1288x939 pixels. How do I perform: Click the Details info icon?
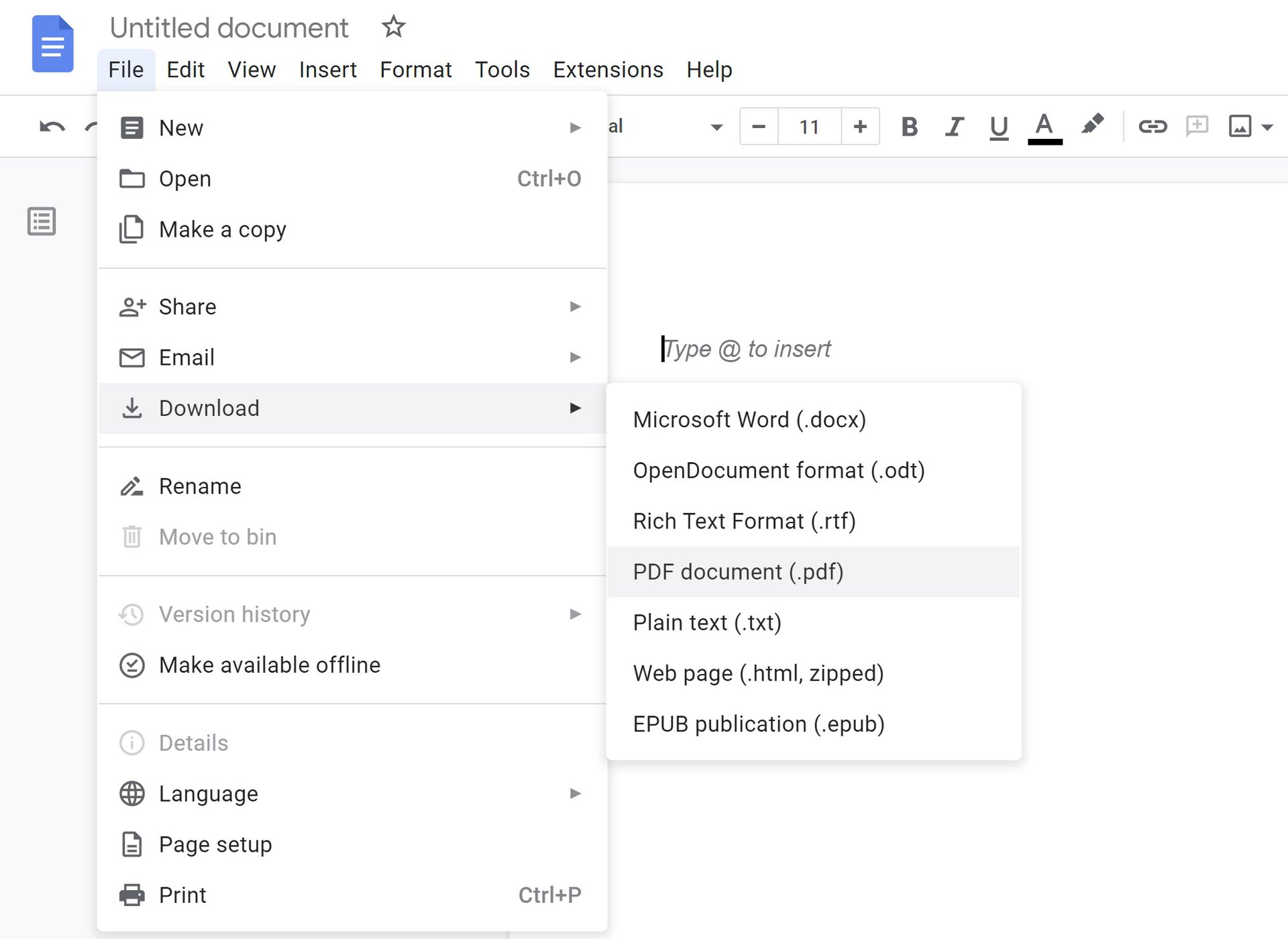(x=131, y=743)
